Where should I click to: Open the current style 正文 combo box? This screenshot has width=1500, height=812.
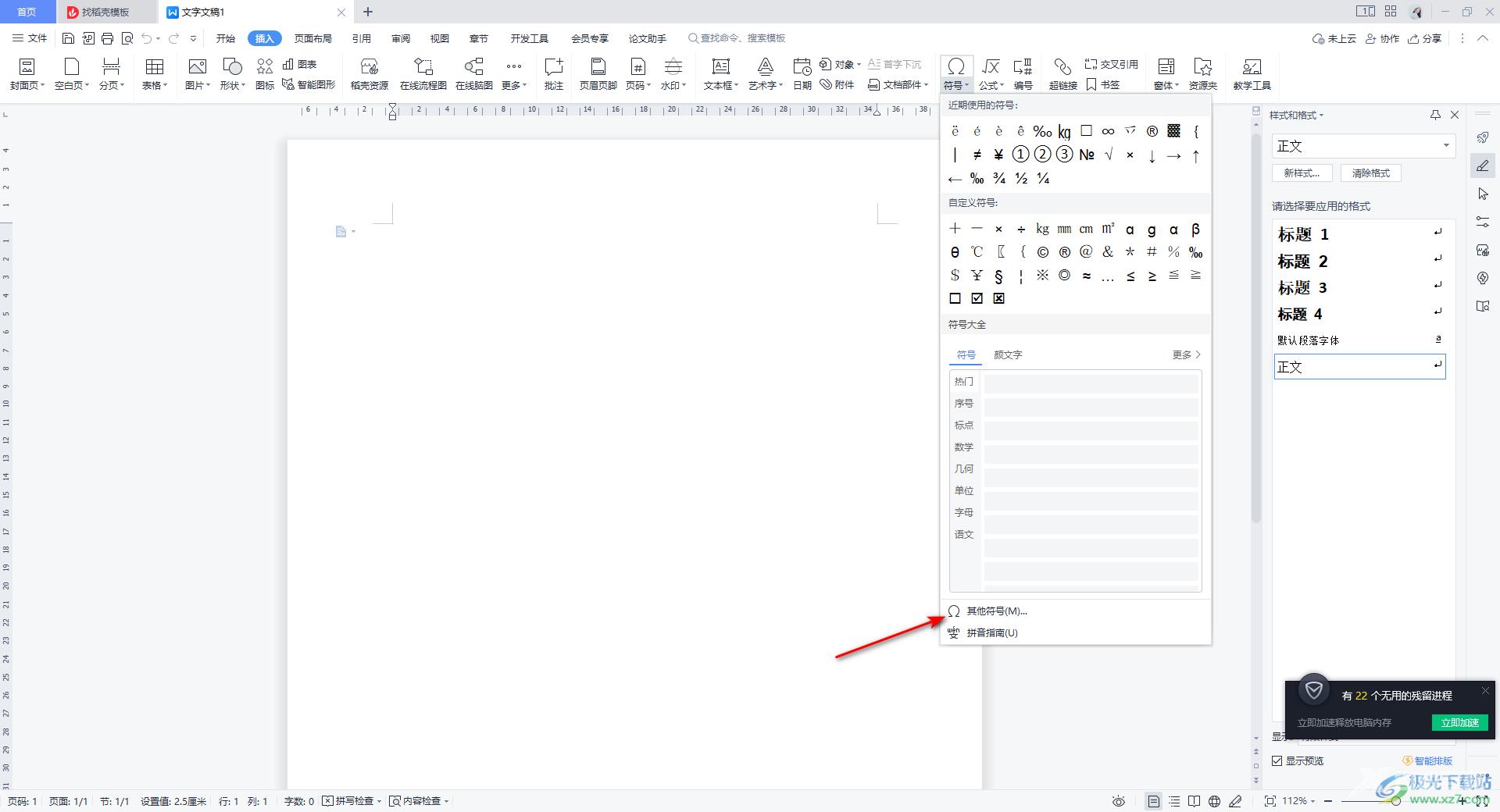(x=1363, y=146)
